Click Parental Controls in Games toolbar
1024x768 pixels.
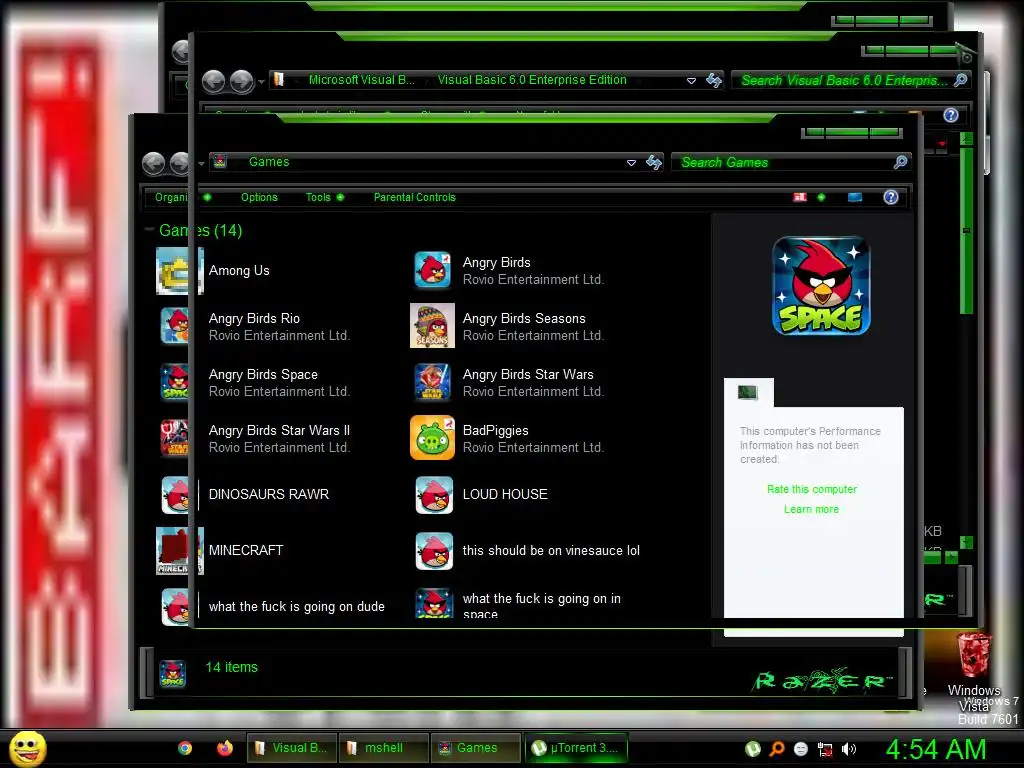point(415,197)
